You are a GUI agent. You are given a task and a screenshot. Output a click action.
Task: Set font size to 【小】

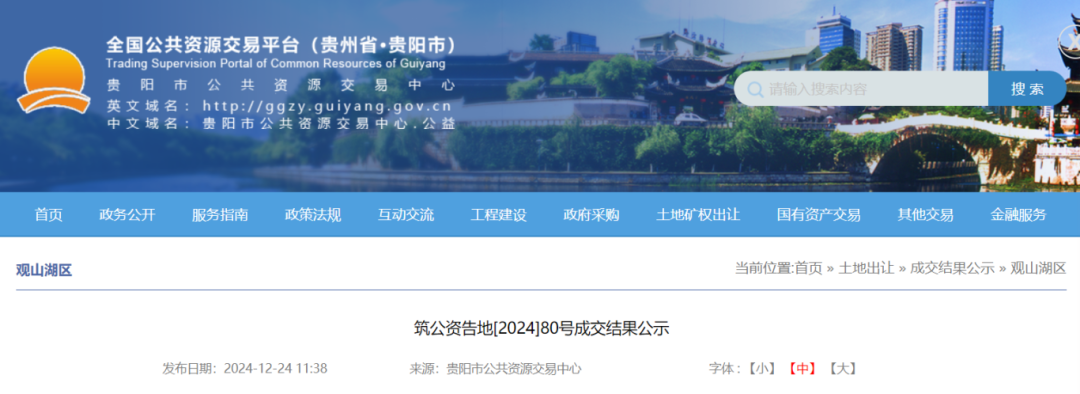click(x=761, y=369)
